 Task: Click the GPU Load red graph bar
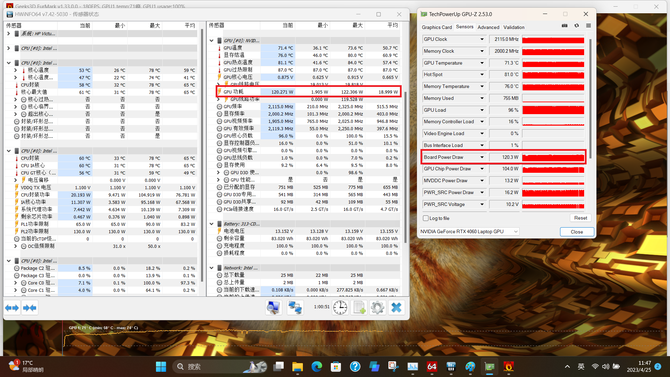pyautogui.click(x=553, y=110)
